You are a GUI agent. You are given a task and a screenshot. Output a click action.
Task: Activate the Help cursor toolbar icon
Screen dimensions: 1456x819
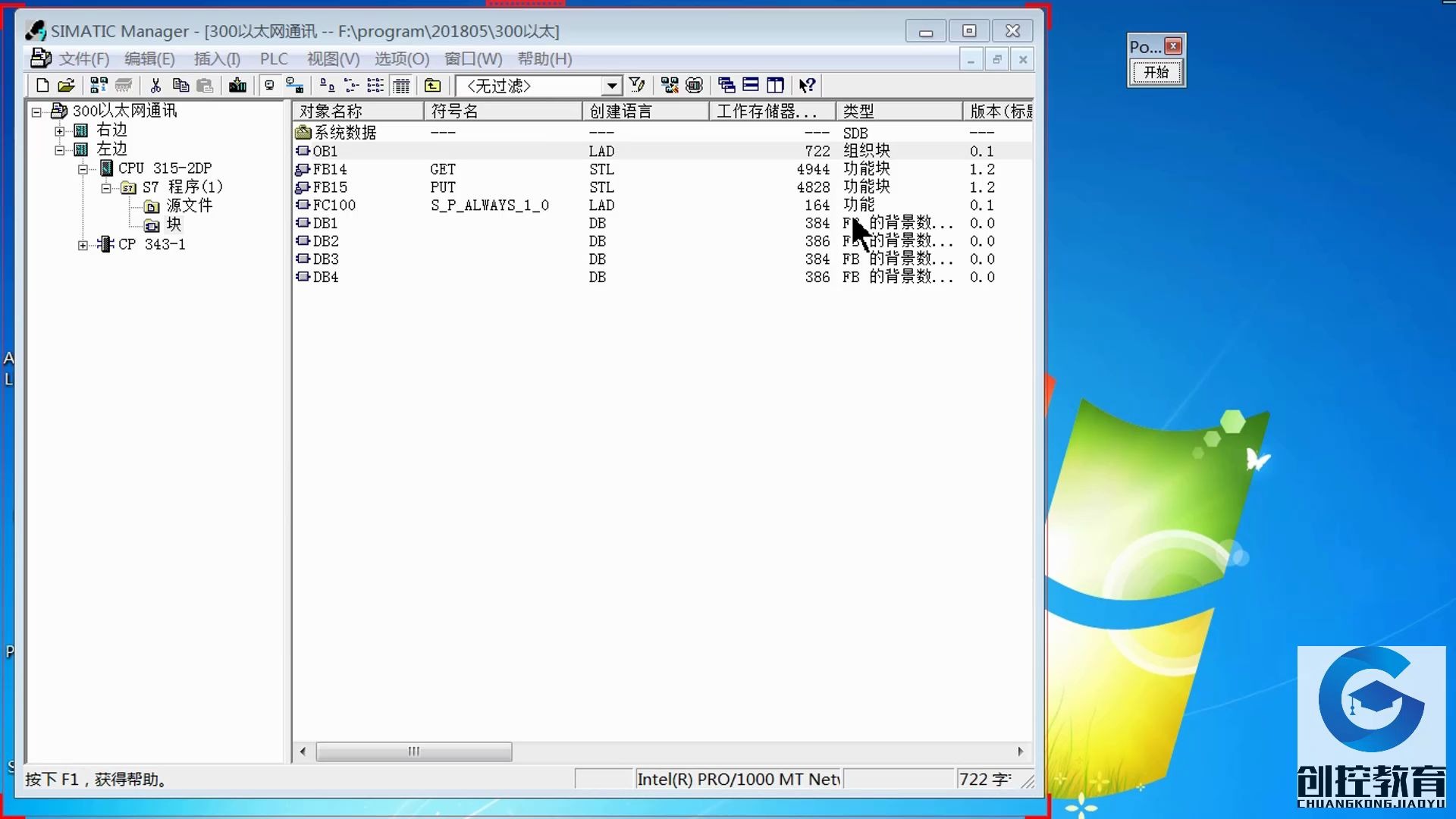pos(806,85)
